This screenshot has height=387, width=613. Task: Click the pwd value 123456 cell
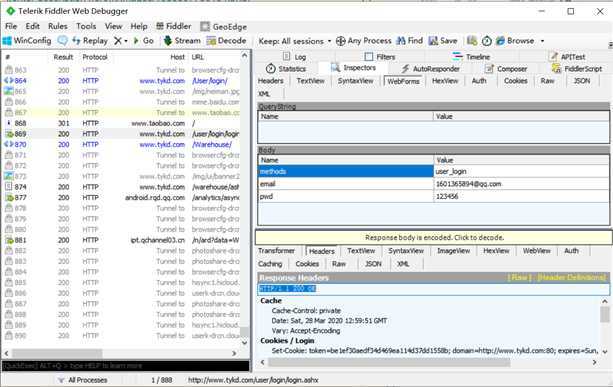pyautogui.click(x=522, y=197)
